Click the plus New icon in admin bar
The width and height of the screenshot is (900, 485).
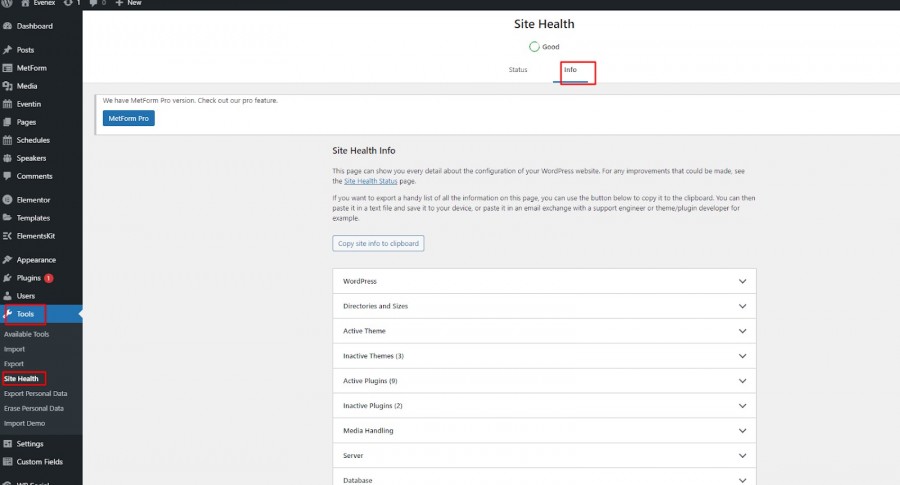(x=119, y=3)
